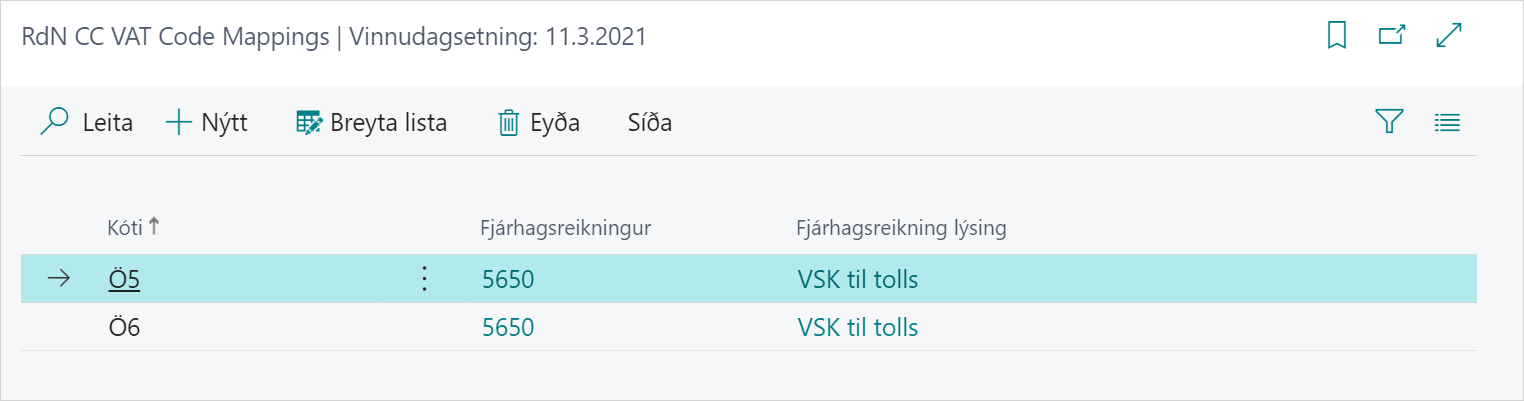Viewport: 1524px width, 401px height.
Task: Click the Breyta lista edit-list icon
Action: tap(309, 123)
